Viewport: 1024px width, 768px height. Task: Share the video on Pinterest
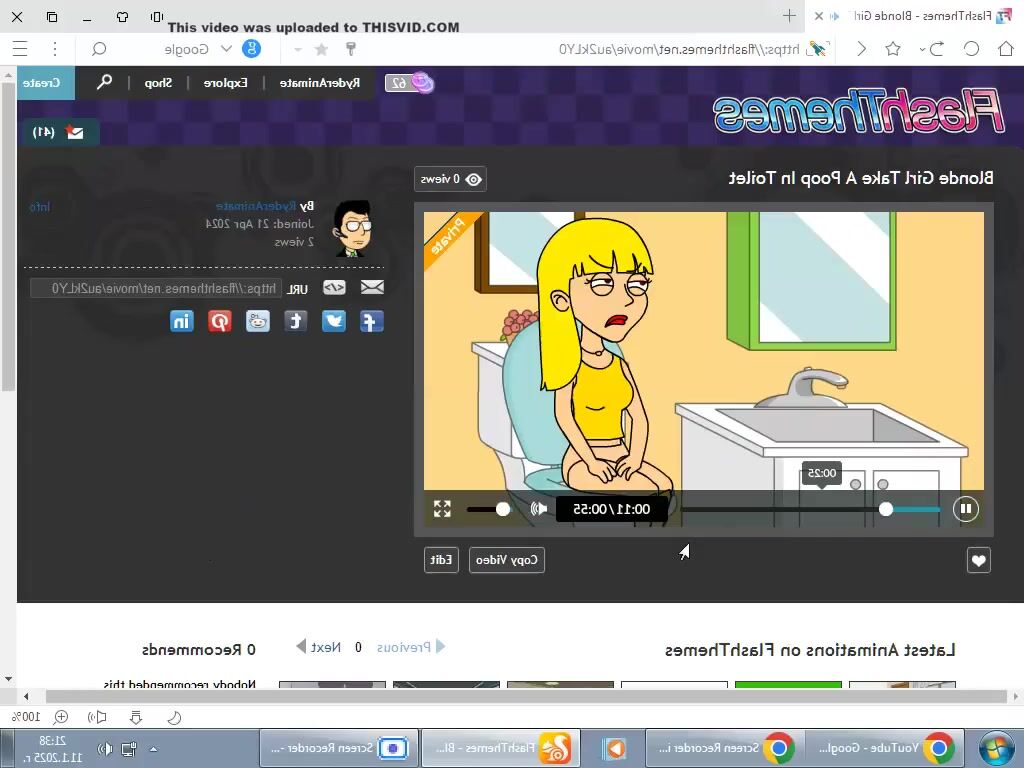click(220, 321)
